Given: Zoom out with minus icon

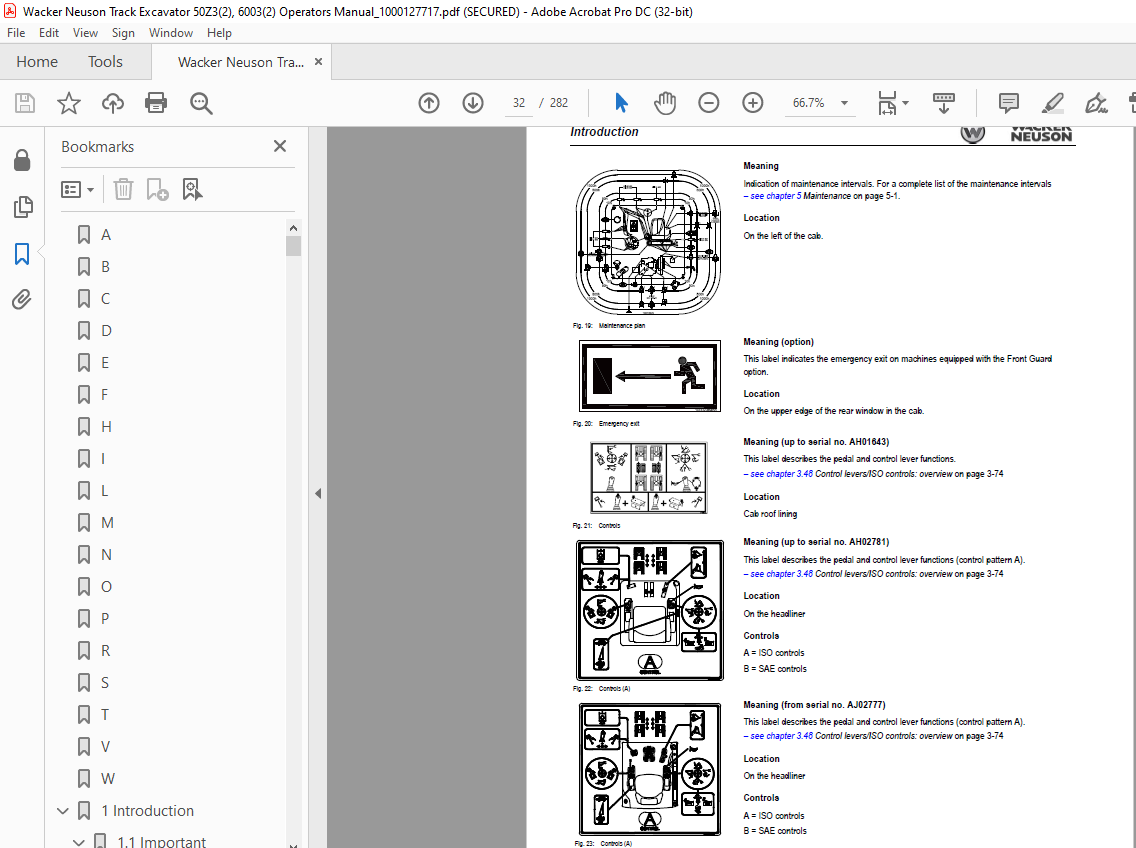Looking at the screenshot, I should pos(709,103).
